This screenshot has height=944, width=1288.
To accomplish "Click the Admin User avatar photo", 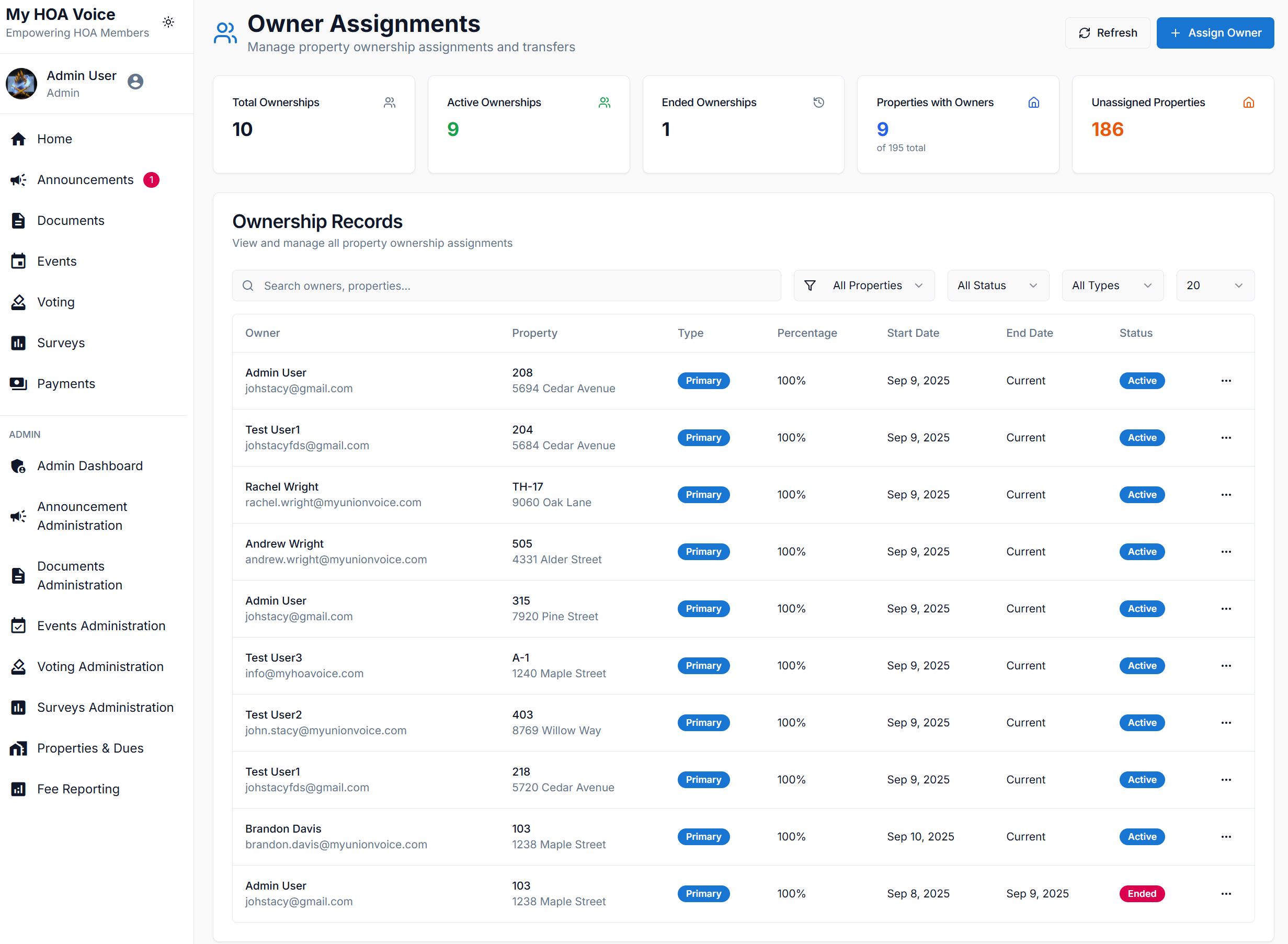I will [21, 84].
